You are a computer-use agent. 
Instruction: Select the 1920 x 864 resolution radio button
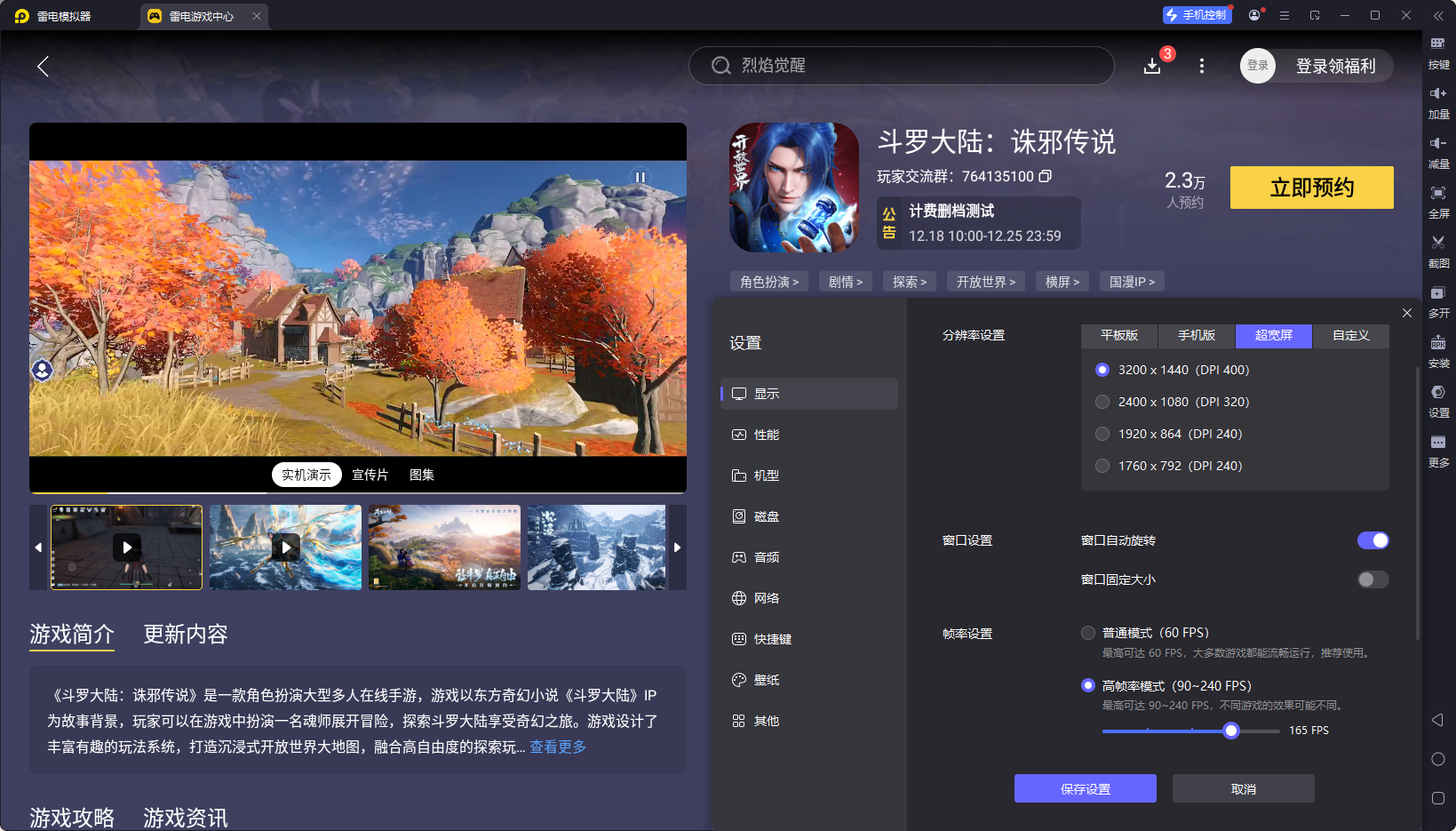point(1102,434)
